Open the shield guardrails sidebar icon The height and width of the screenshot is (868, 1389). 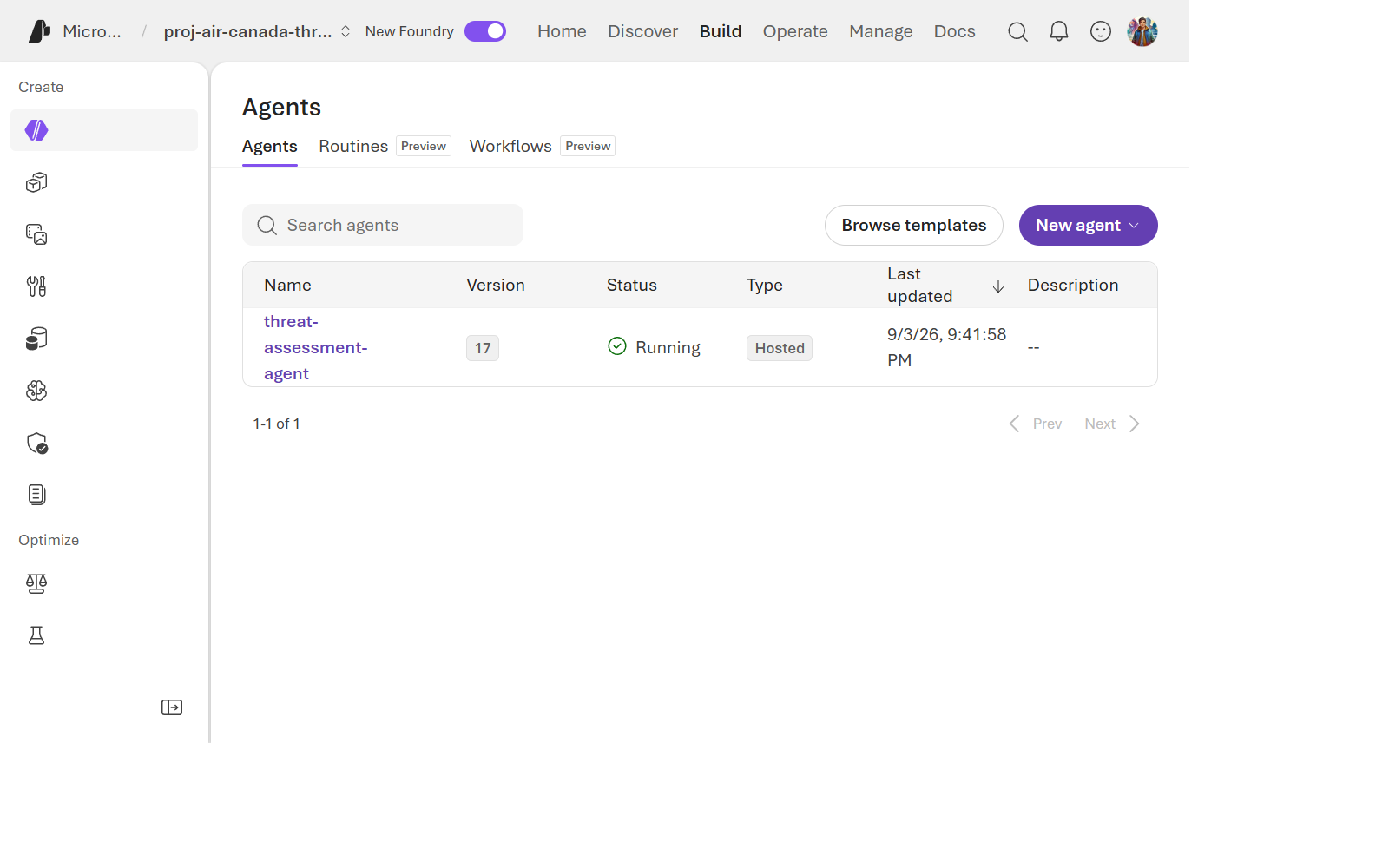[36, 444]
